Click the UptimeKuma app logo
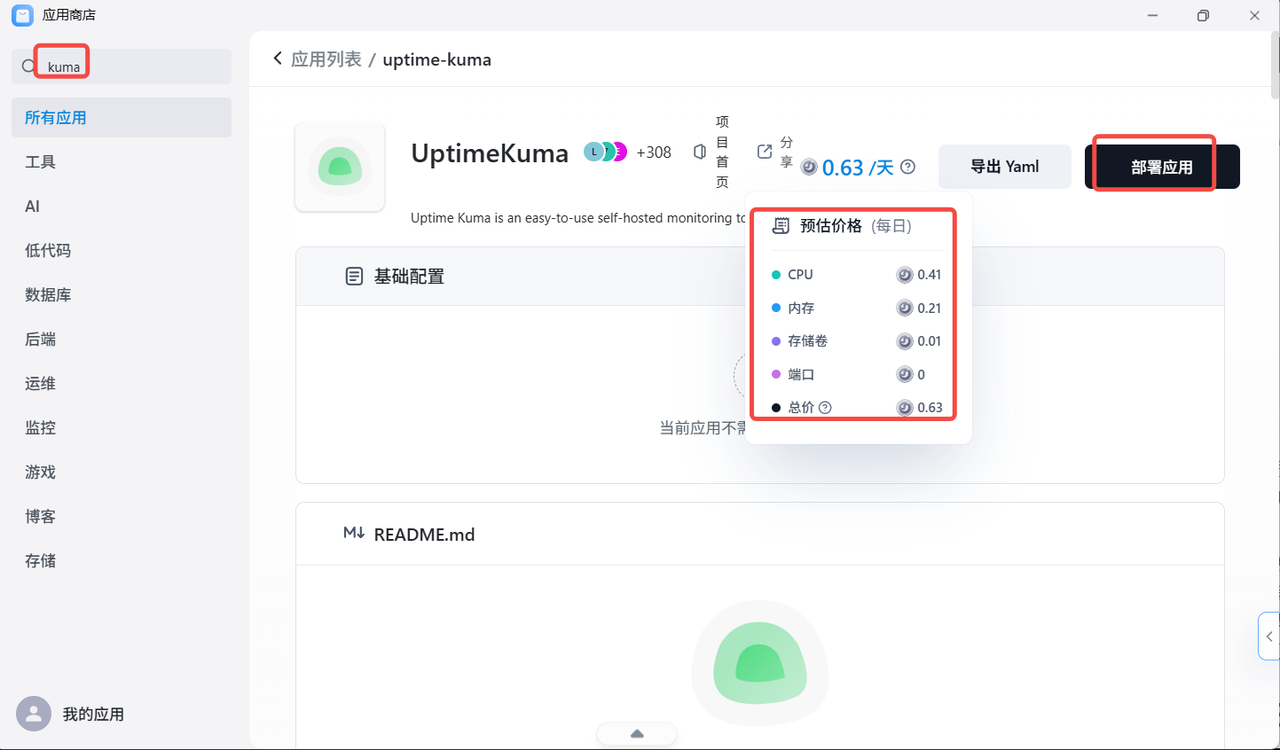The image size is (1280, 750). pyautogui.click(x=340, y=167)
